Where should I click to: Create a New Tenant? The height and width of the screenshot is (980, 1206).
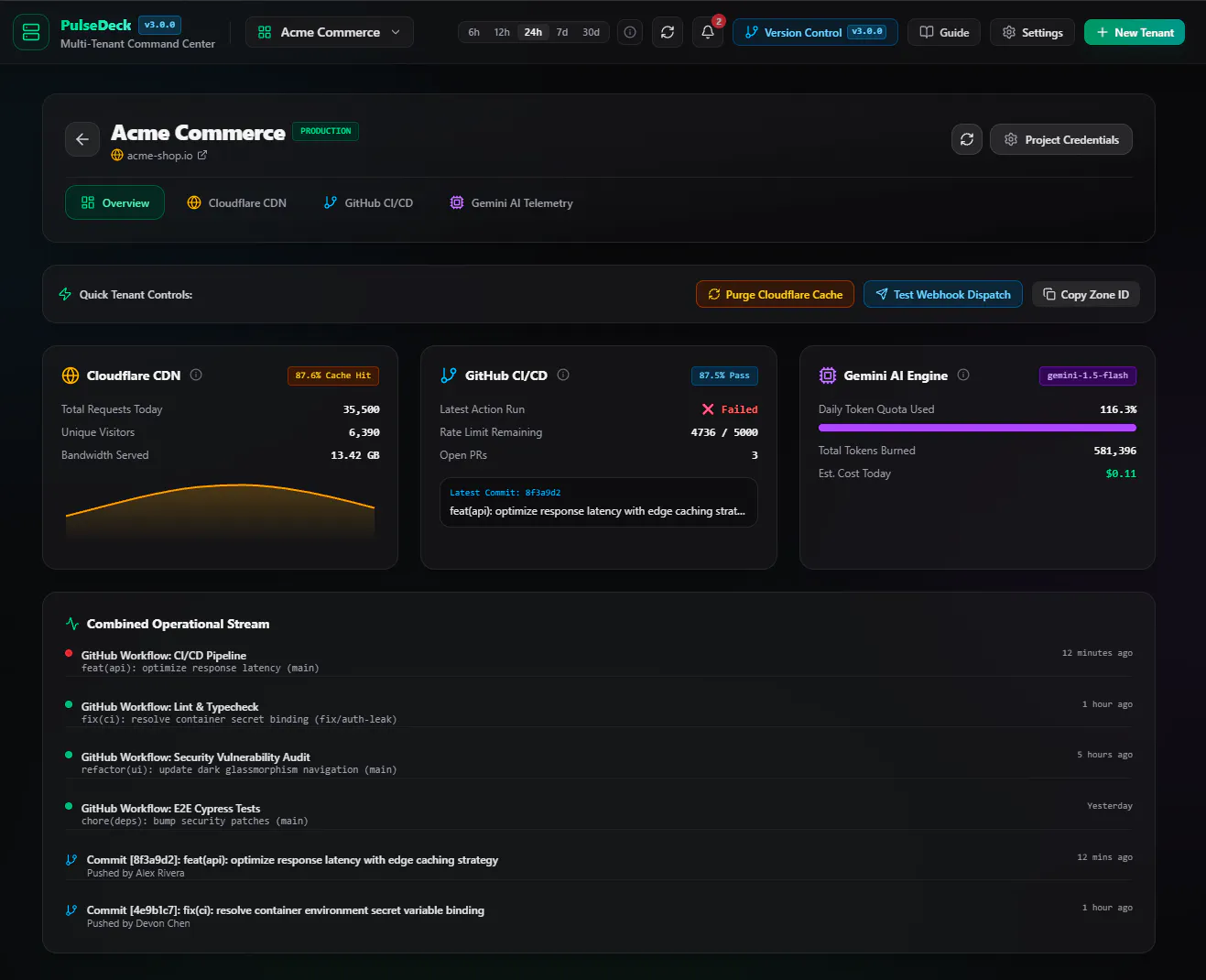coord(1135,32)
